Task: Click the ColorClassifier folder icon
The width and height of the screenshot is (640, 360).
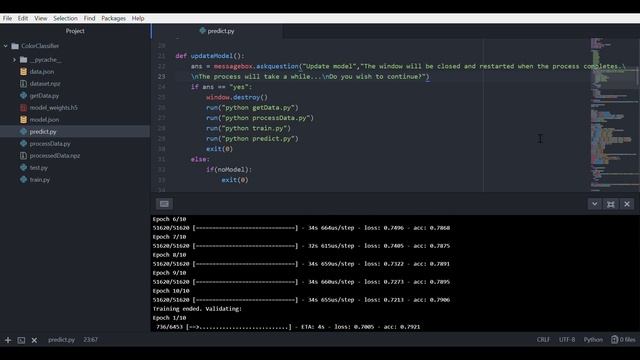Action: click(x=15, y=46)
